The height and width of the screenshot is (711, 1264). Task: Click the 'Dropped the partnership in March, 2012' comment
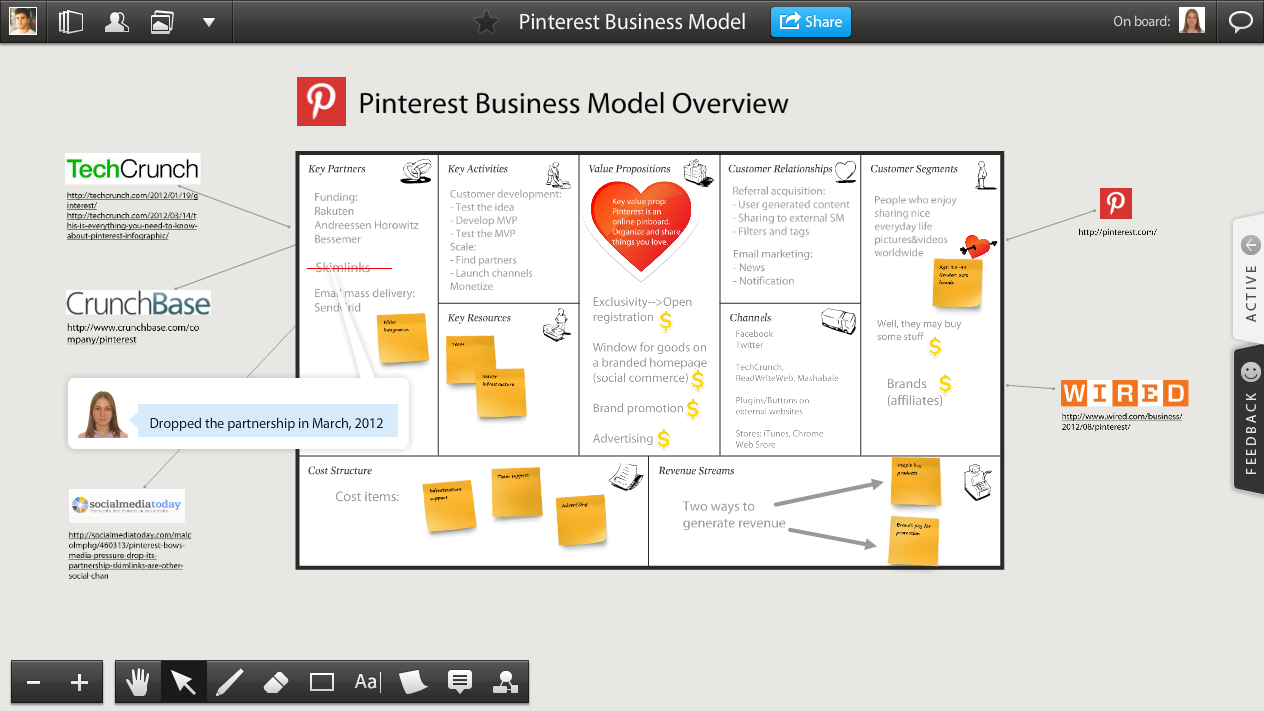click(x=267, y=423)
